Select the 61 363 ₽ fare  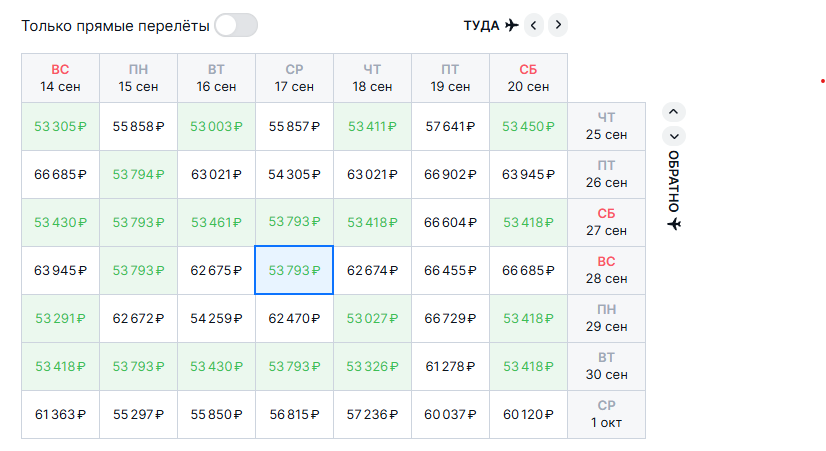[60, 414]
